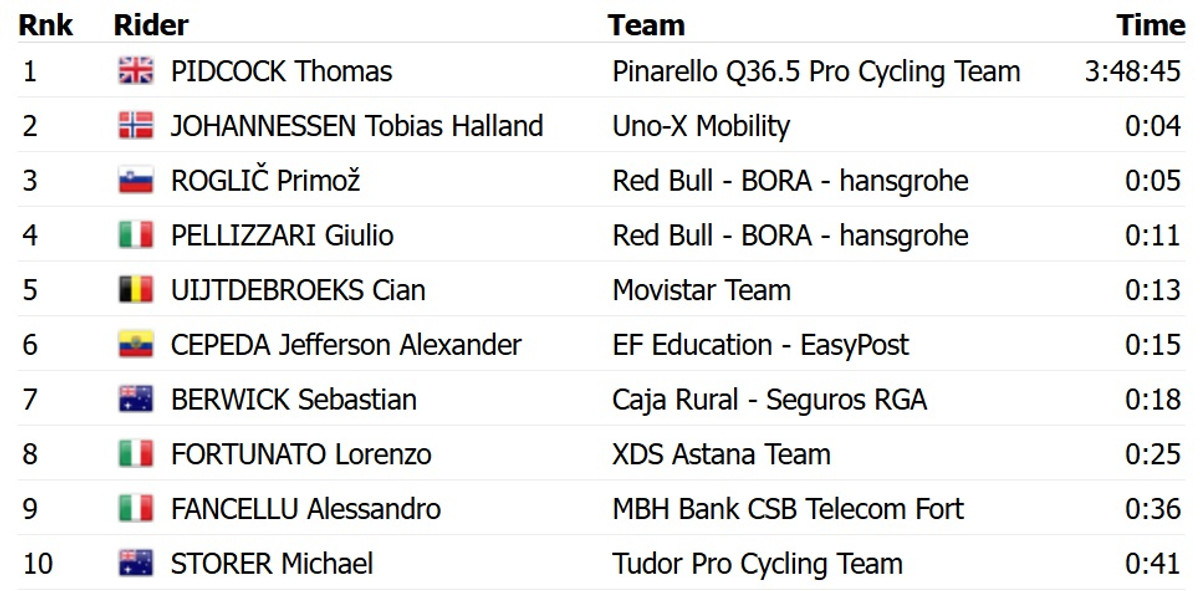Sort results by the Rnk column header
The image size is (1200, 591).
46,25
